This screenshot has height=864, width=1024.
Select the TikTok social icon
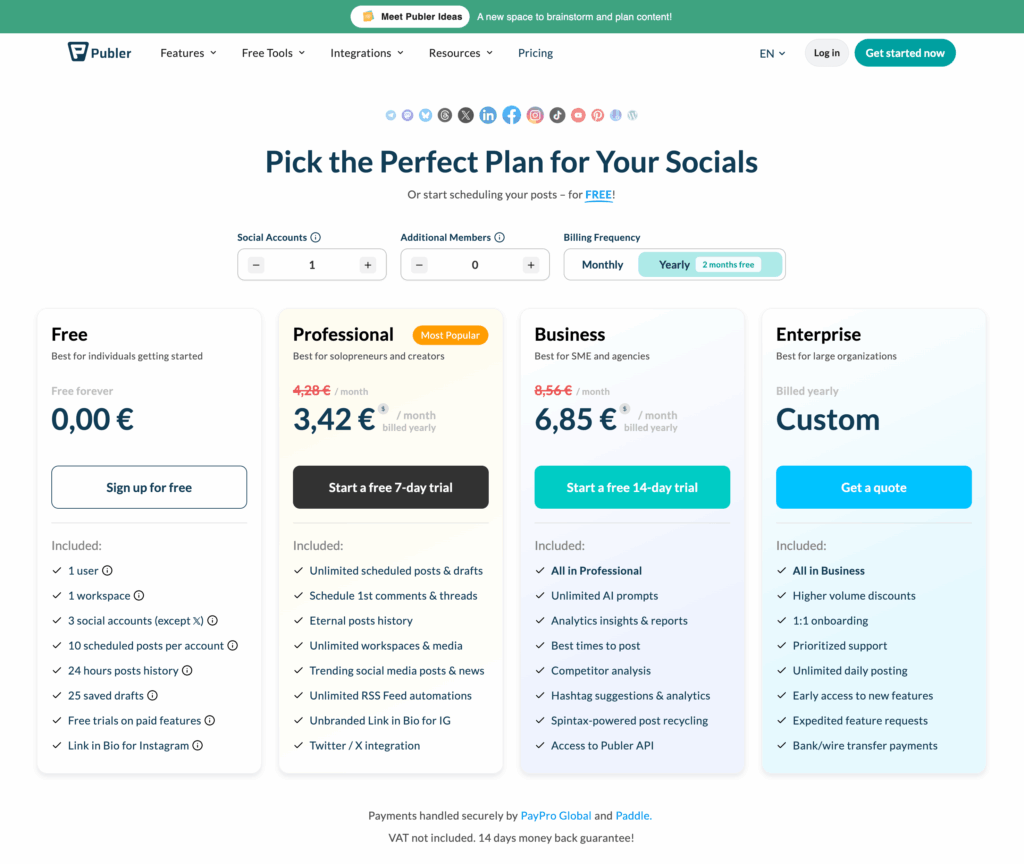coord(555,115)
